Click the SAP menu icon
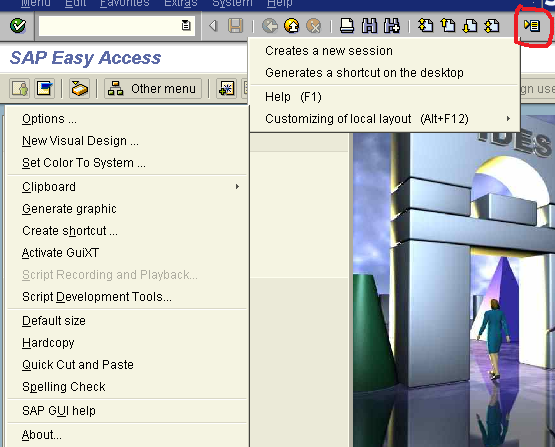The width and height of the screenshot is (555, 447). (44, 88)
